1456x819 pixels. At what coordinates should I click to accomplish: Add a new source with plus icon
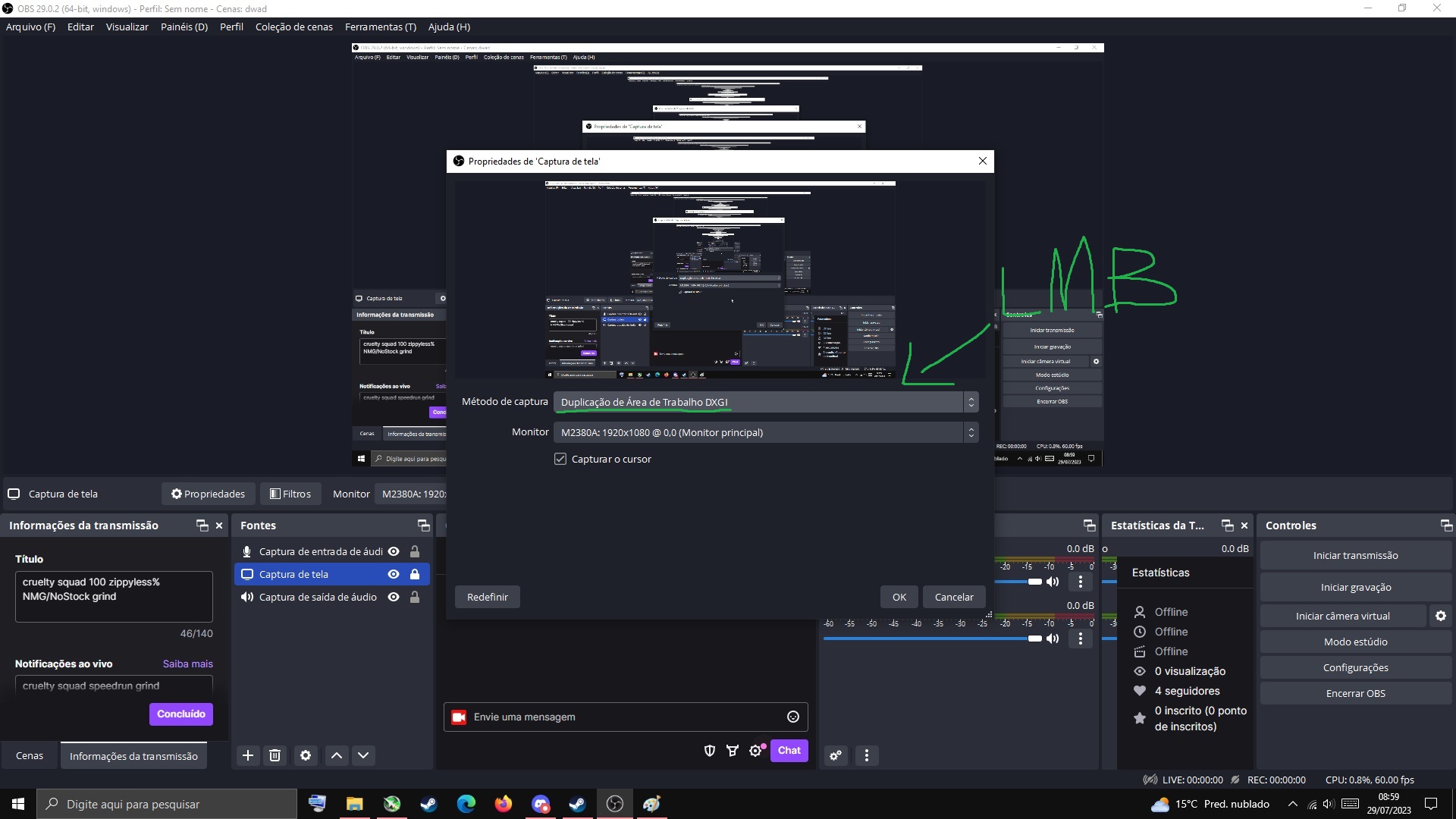coord(248,755)
